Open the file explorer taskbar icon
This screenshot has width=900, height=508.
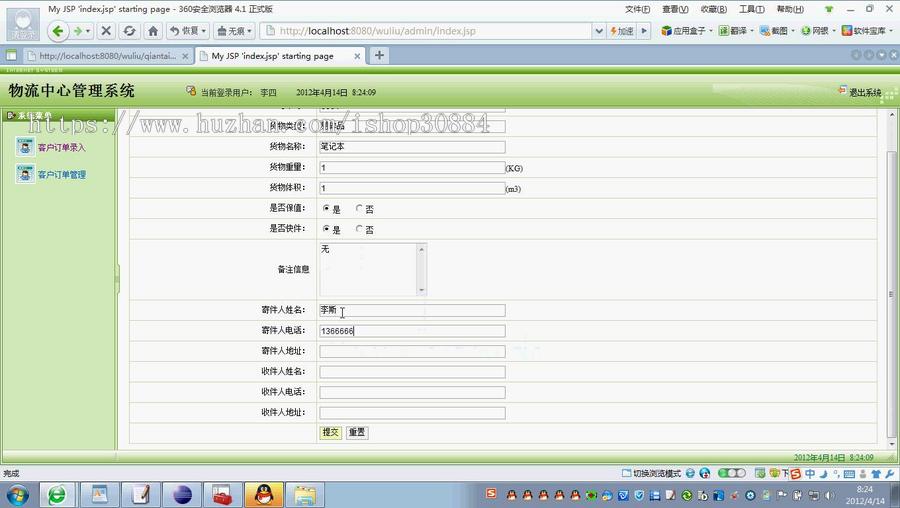tap(305, 495)
